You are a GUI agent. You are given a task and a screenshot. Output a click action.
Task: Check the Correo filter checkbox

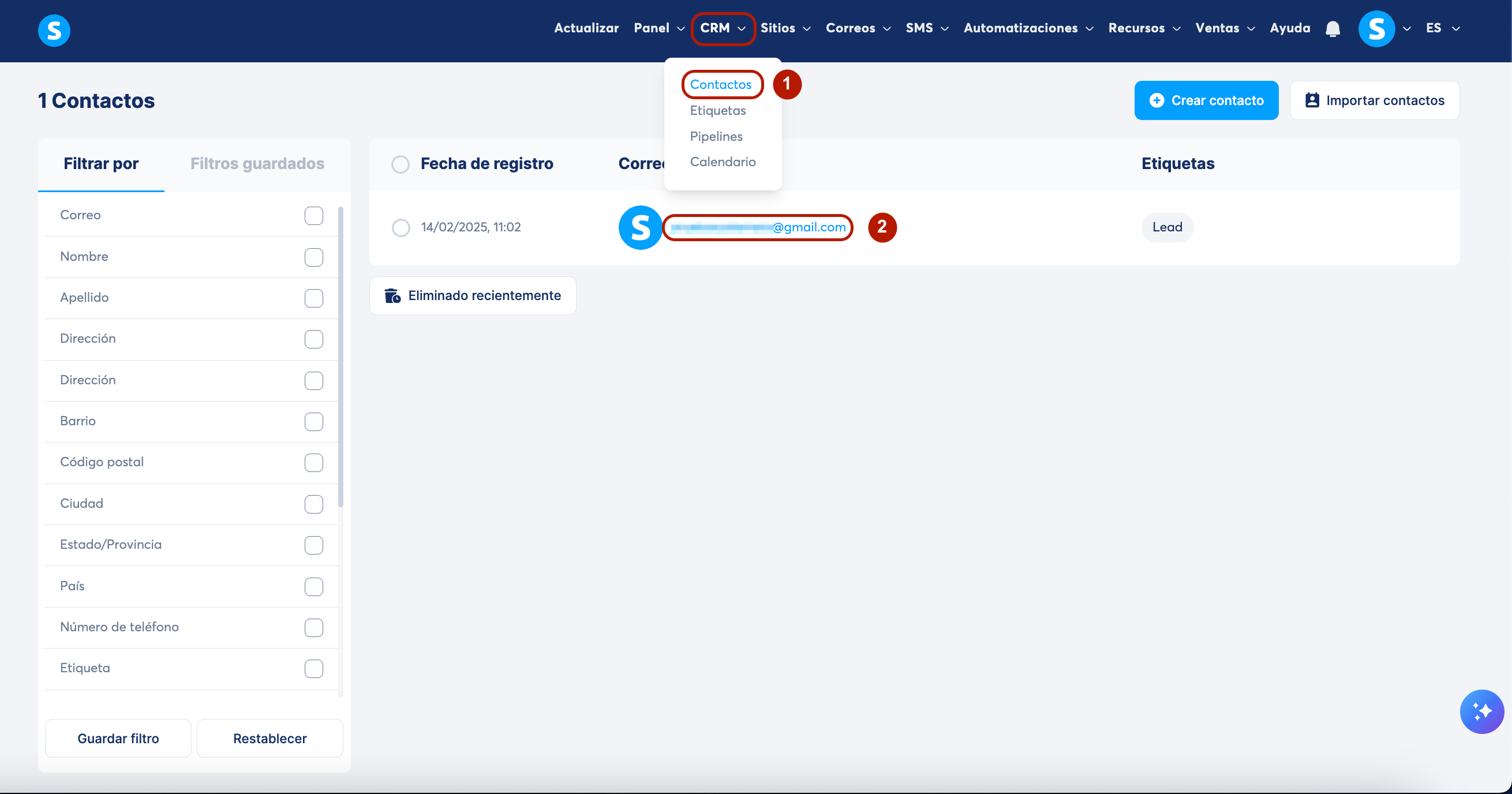(x=313, y=215)
